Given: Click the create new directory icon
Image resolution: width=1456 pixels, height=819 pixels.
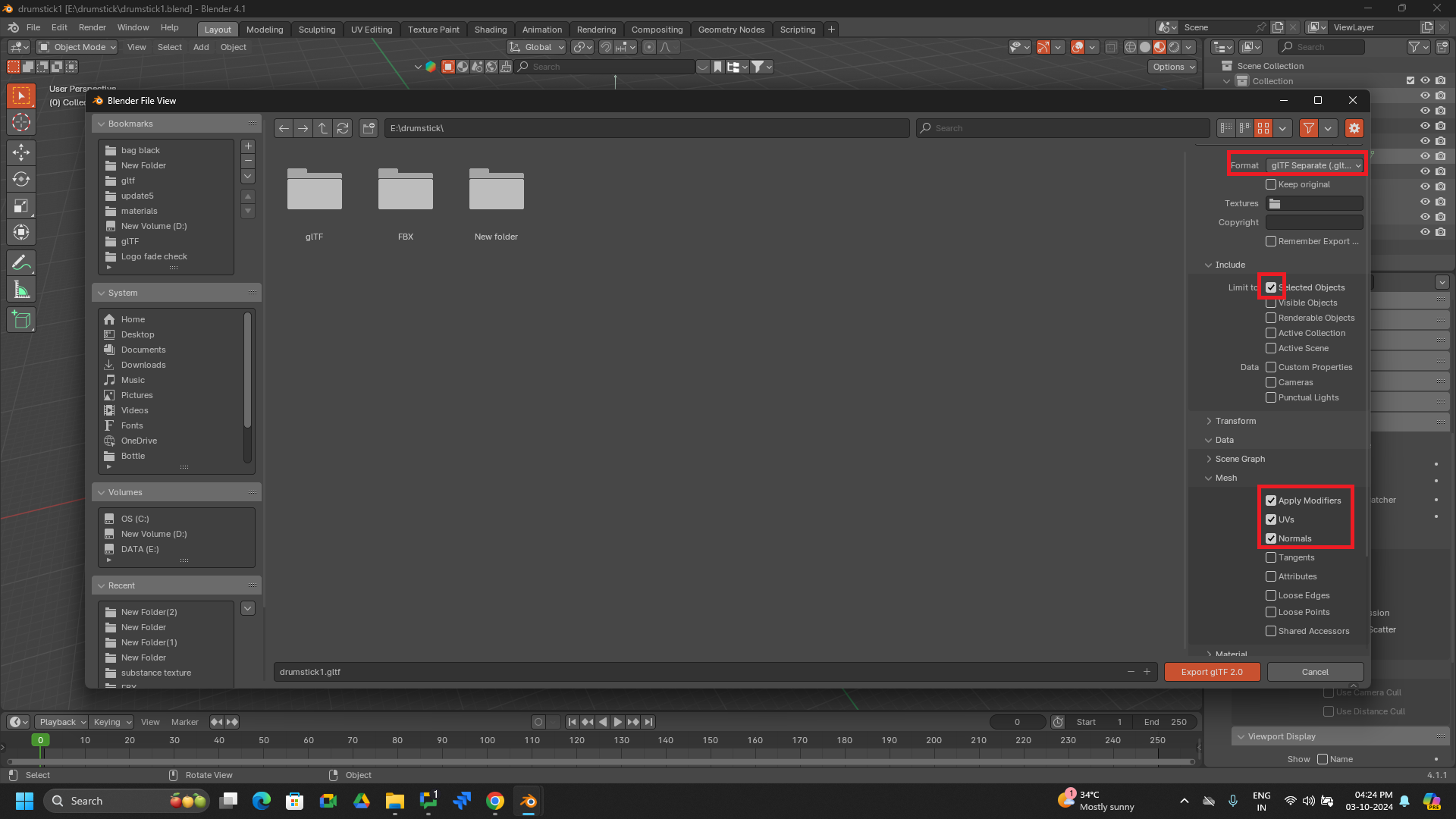Looking at the screenshot, I should pyautogui.click(x=369, y=128).
